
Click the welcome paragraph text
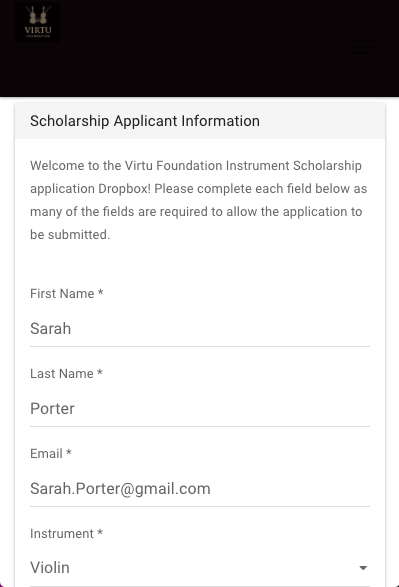[199, 200]
